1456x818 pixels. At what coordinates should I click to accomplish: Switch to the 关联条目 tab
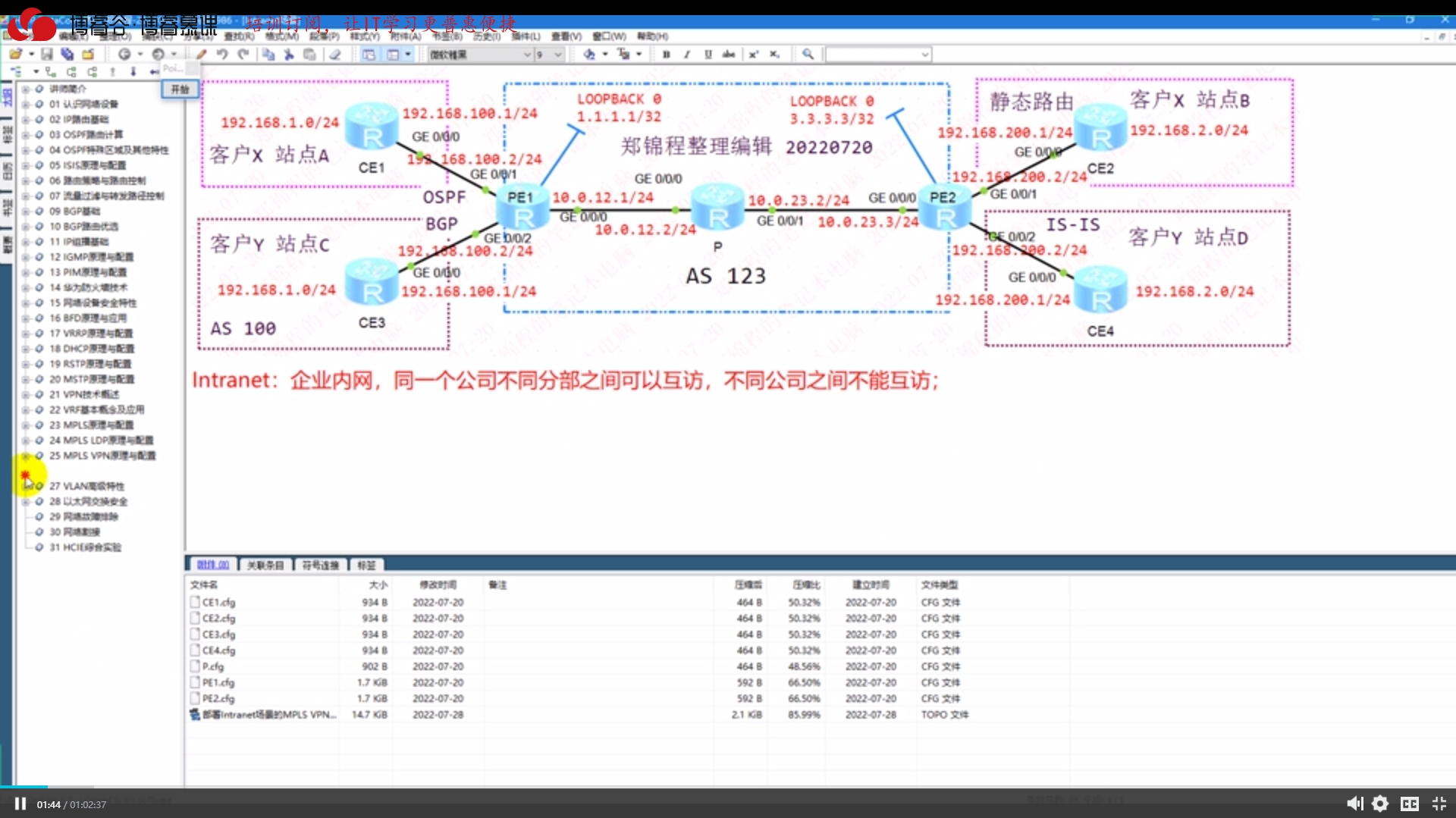tap(265, 565)
